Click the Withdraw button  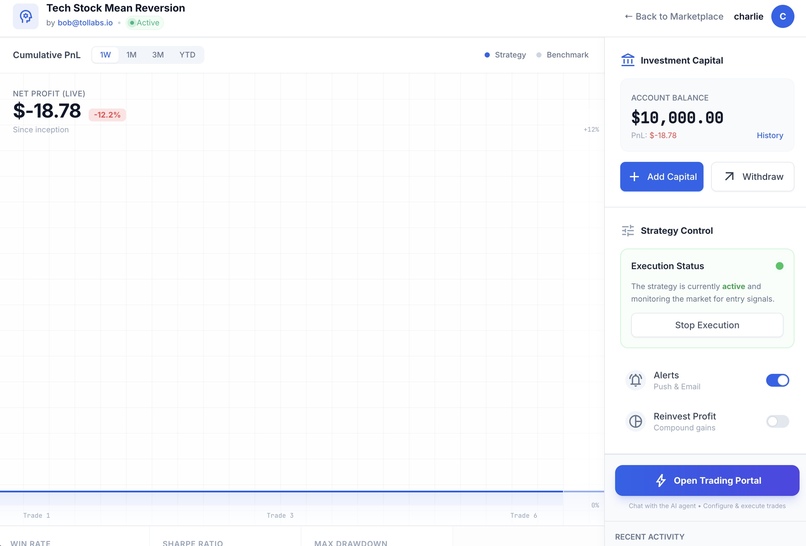[x=753, y=177]
